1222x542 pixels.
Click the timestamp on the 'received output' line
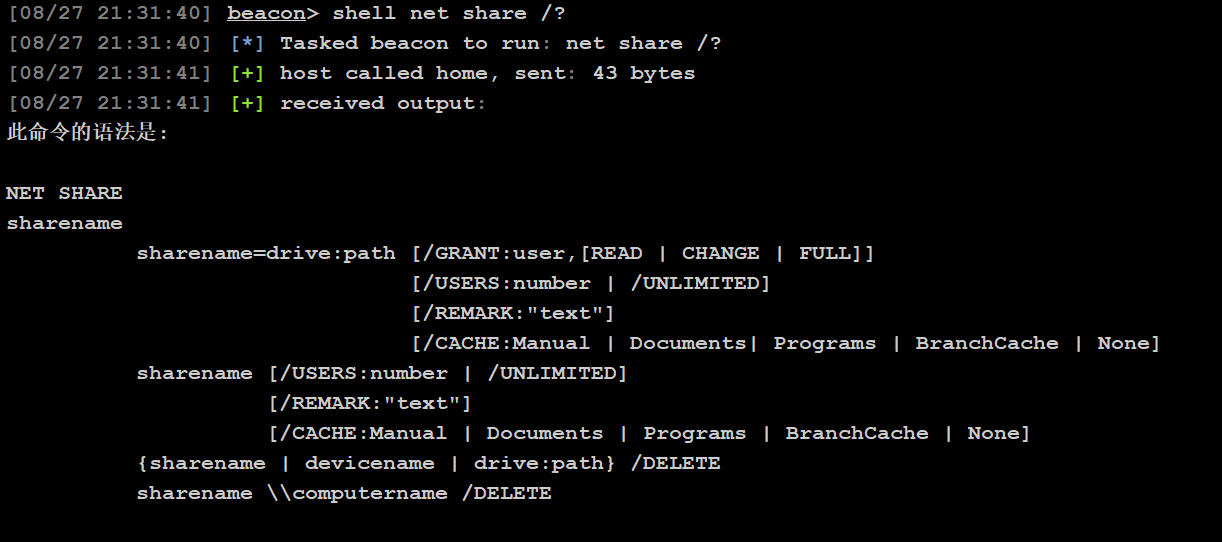(x=110, y=104)
